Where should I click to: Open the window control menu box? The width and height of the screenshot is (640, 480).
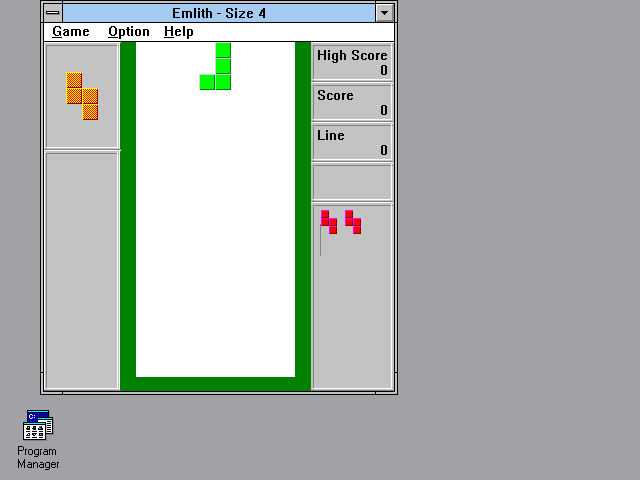tap(53, 13)
